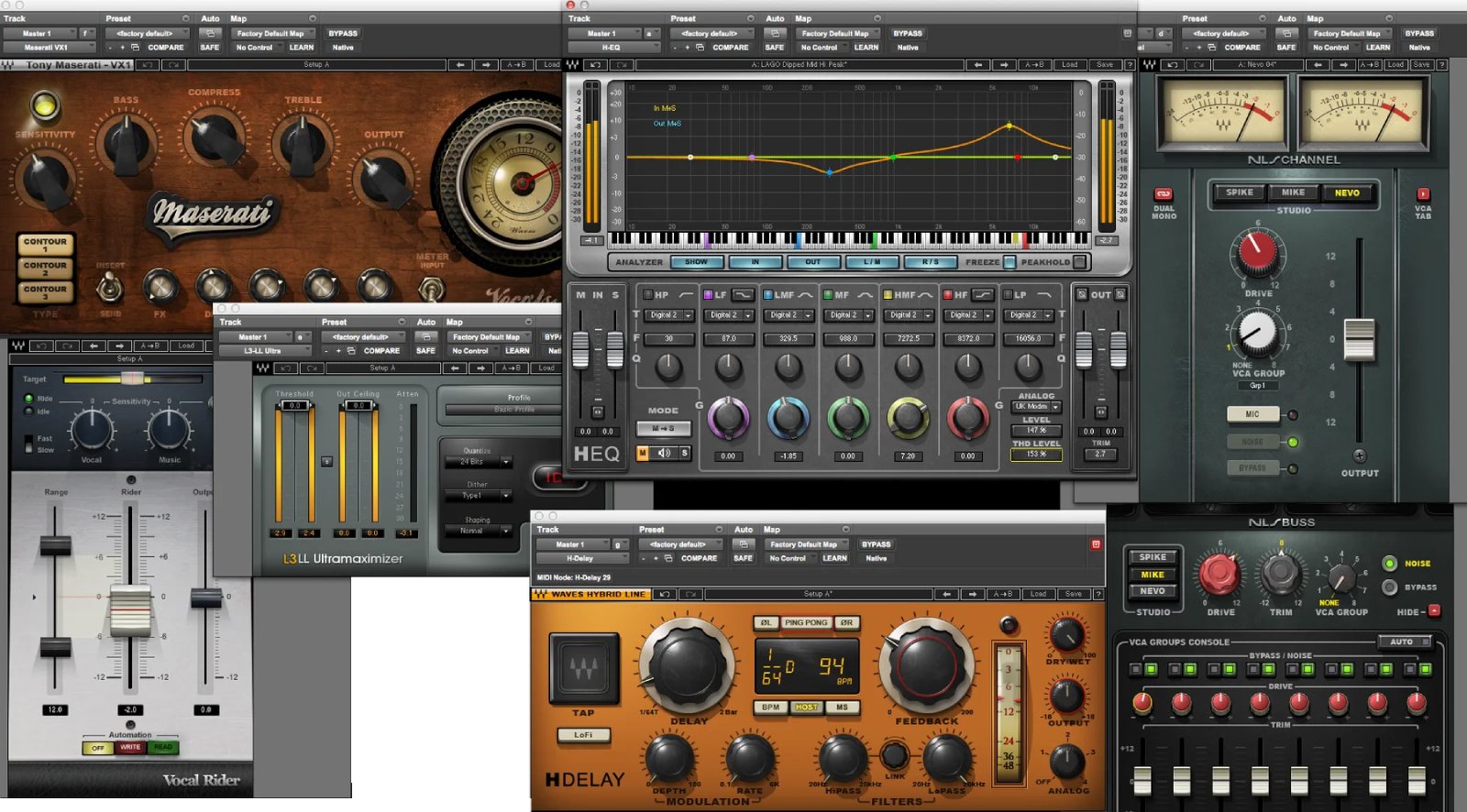1467x812 pixels.
Task: Click the VCA TAB icon in NLS Channel
Action: click(x=1423, y=194)
